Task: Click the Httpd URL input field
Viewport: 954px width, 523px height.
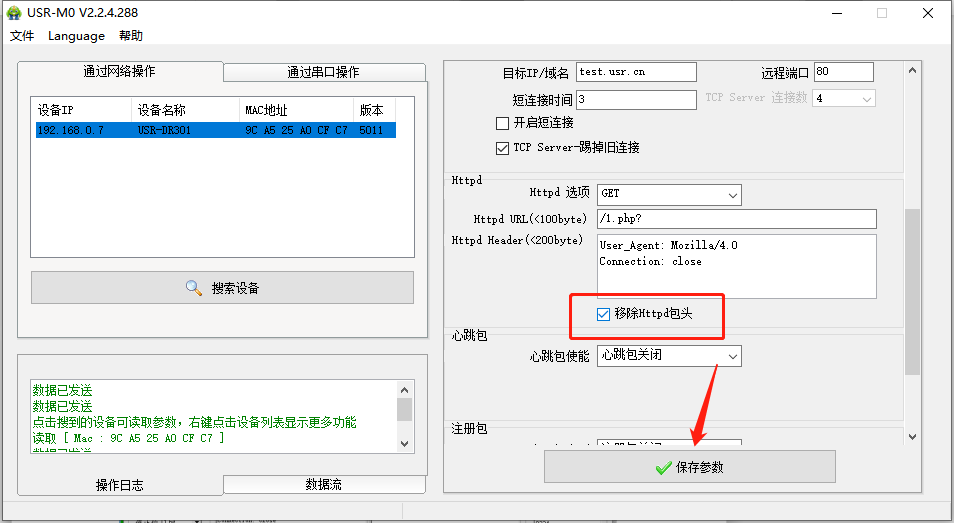Action: tap(735, 219)
